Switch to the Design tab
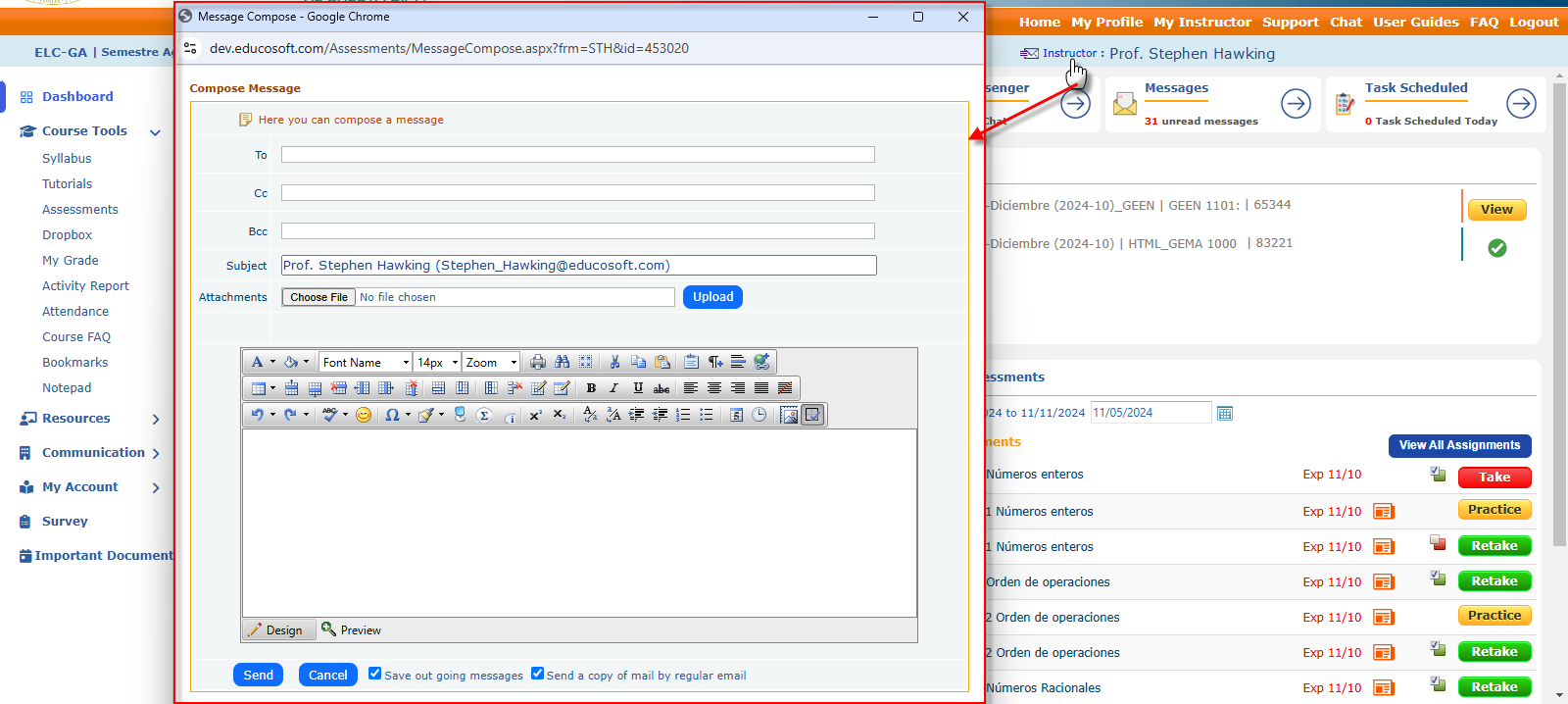The image size is (1568, 704). pos(275,630)
